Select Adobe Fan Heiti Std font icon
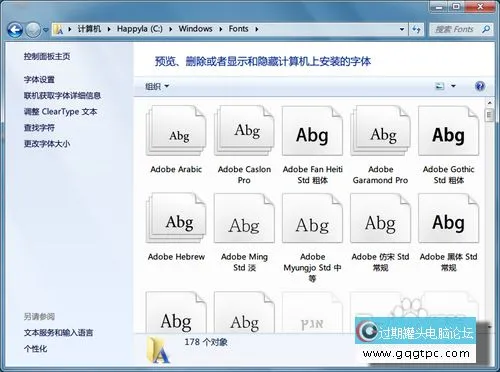Image resolution: width=500 pixels, height=372 pixels. click(312, 131)
